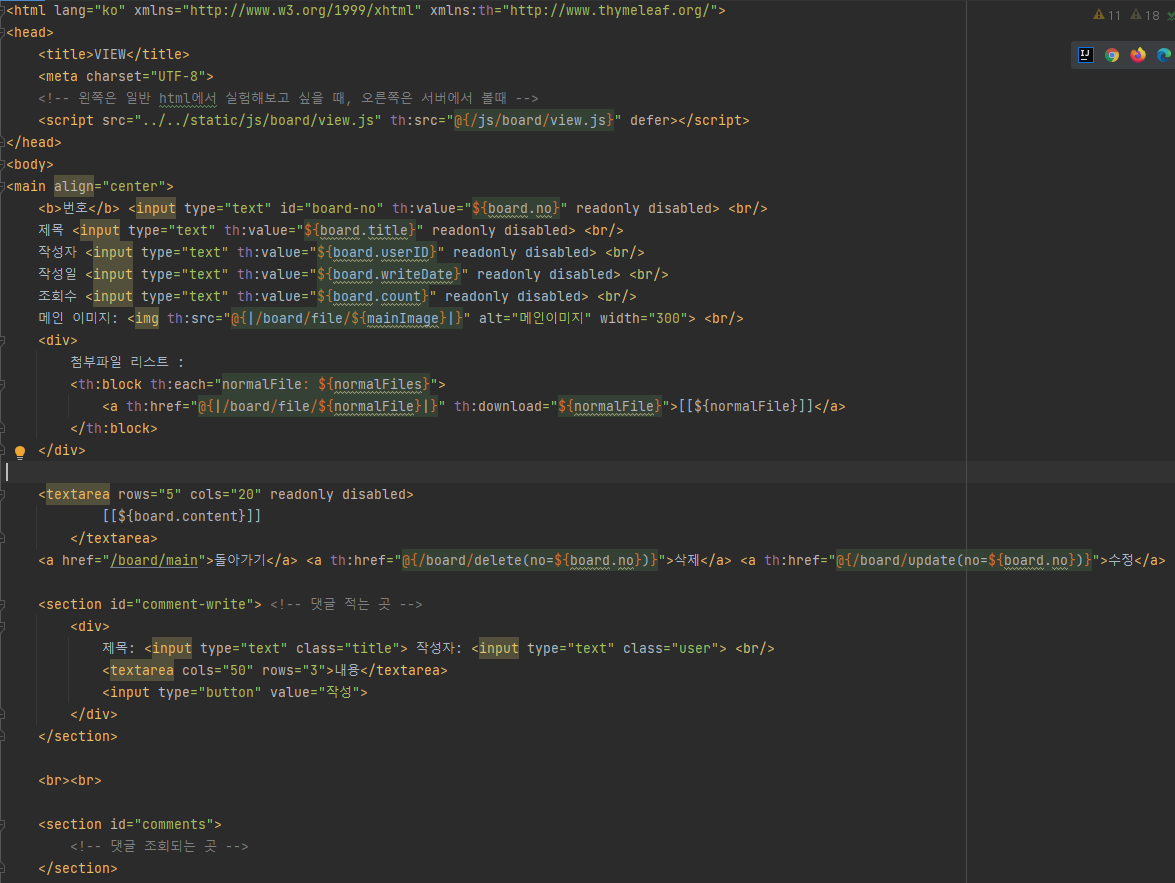
Task: Collapse the readonly <textarea rows="5"> fold marker
Action: pyautogui.click(x=3, y=495)
